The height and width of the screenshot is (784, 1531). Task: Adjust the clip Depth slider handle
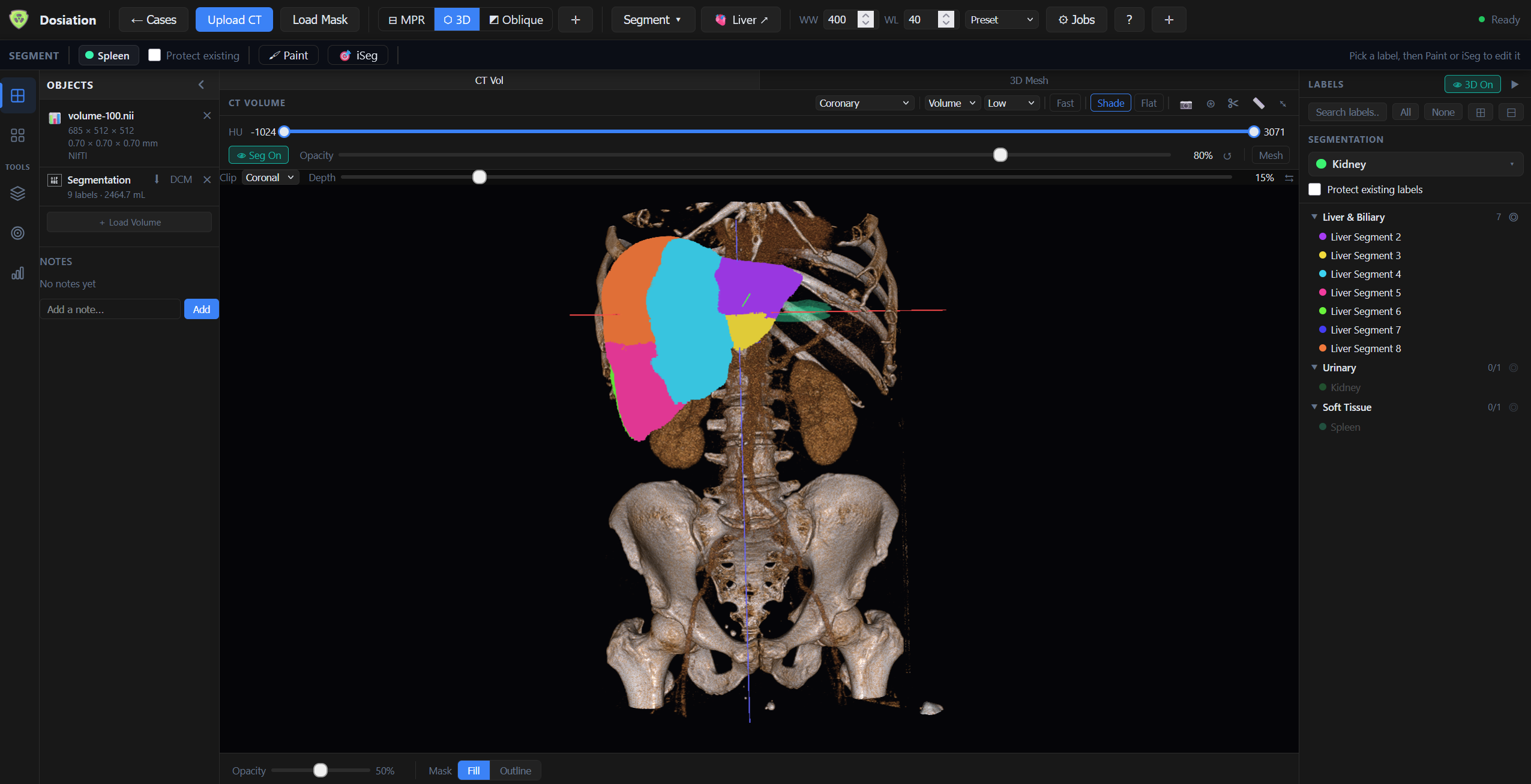tap(480, 178)
